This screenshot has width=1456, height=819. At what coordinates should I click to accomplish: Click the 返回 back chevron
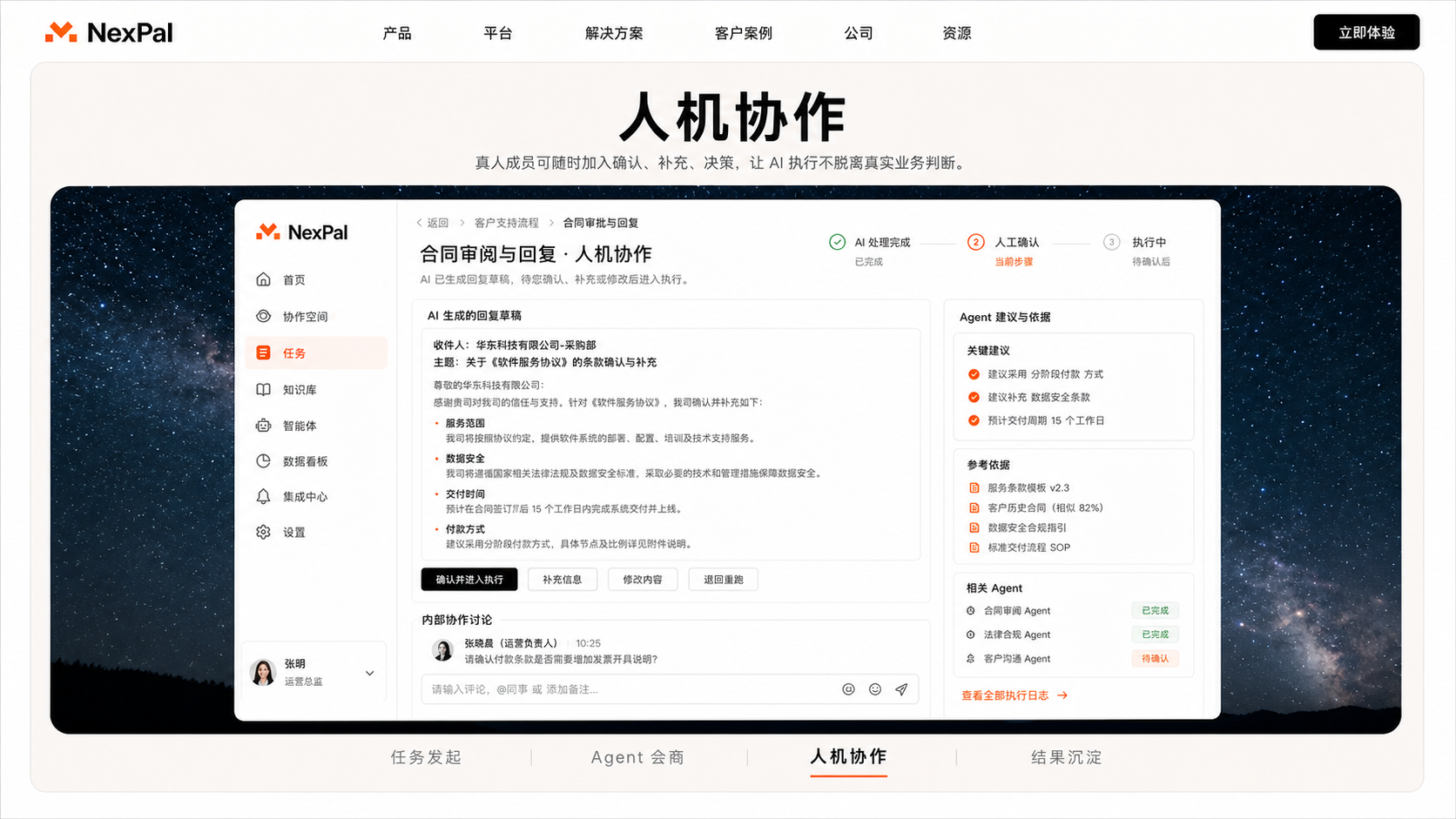coord(419,223)
